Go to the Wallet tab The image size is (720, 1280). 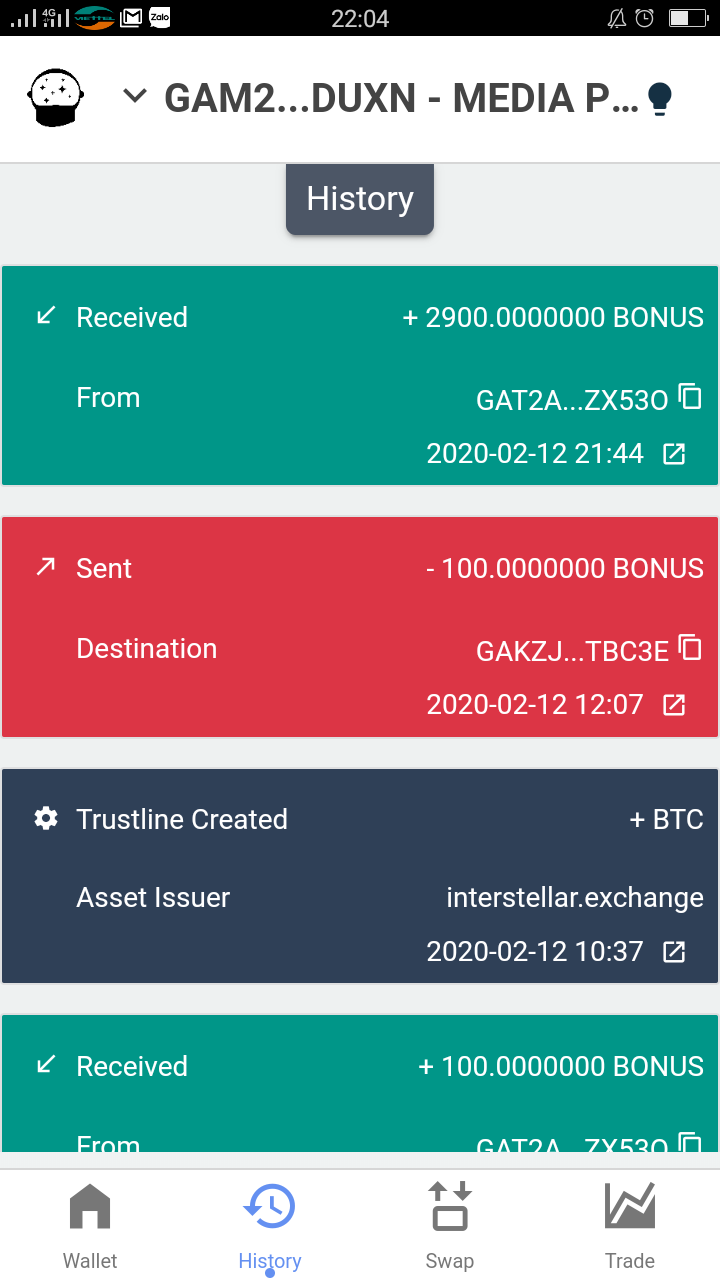pyautogui.click(x=90, y=1225)
